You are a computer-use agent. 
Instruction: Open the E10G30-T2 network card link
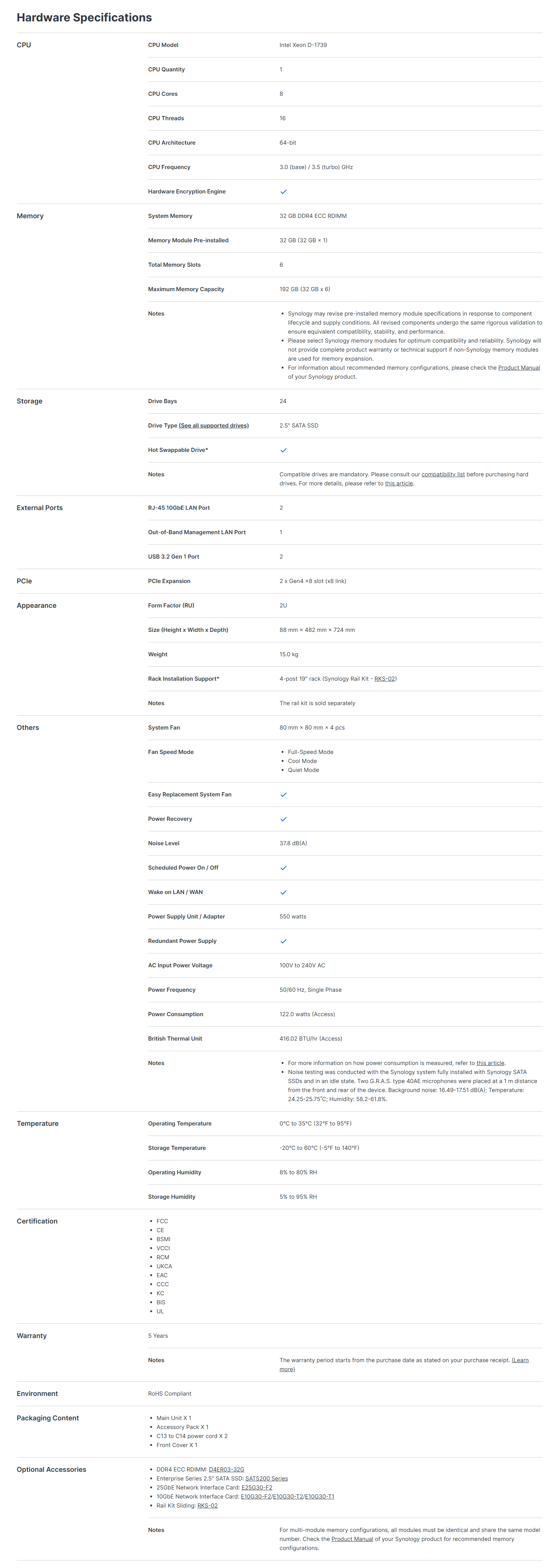pyautogui.click(x=288, y=1496)
